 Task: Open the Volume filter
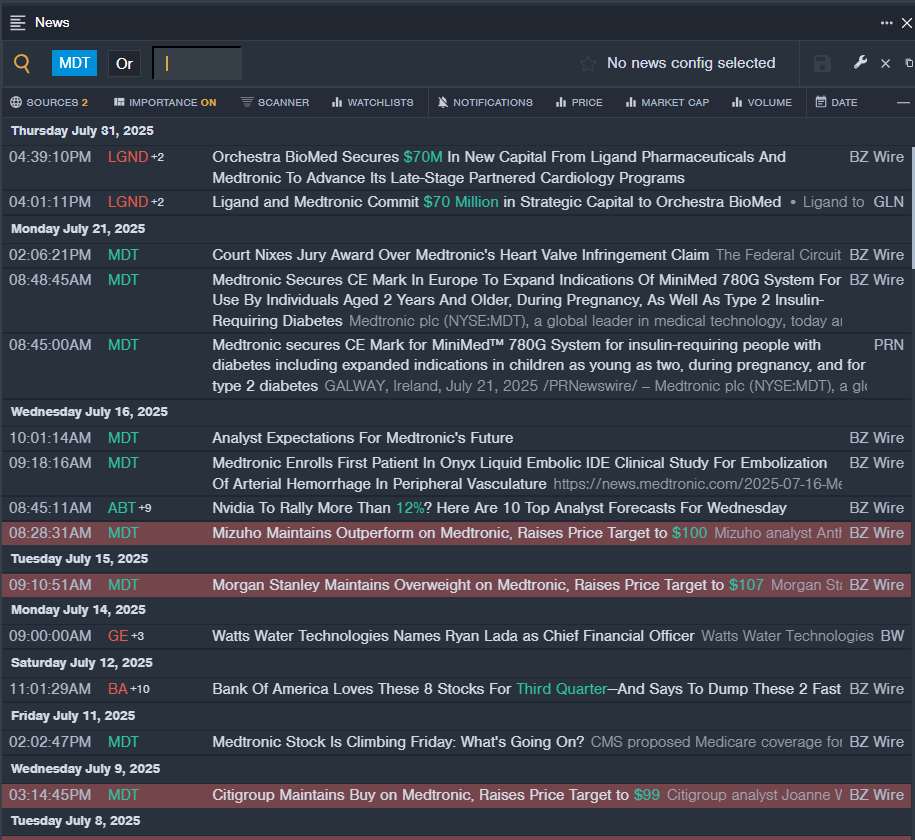pos(762,103)
